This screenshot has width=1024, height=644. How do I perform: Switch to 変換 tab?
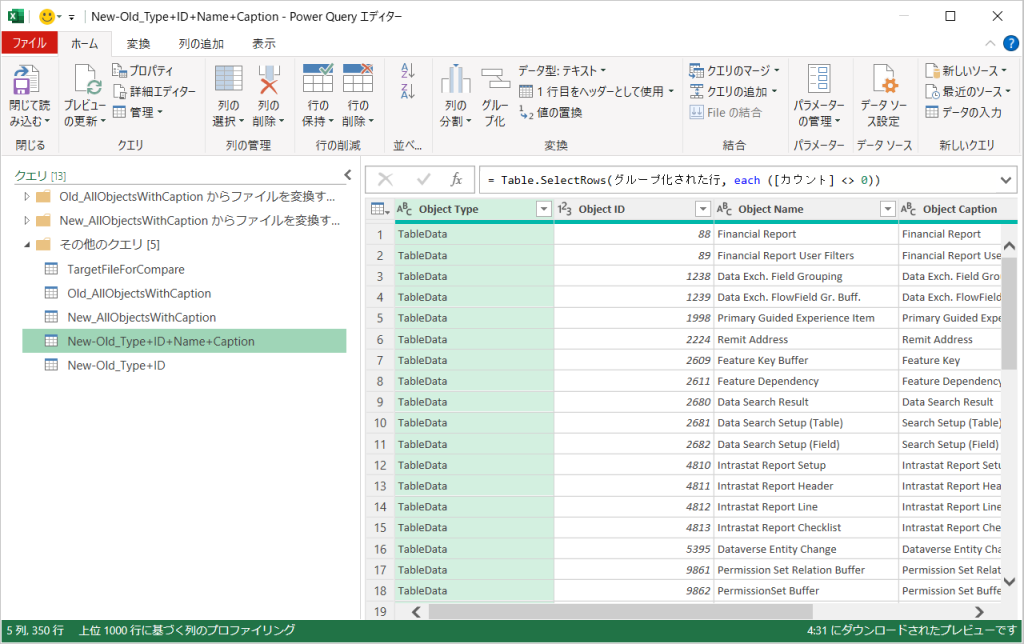138,44
